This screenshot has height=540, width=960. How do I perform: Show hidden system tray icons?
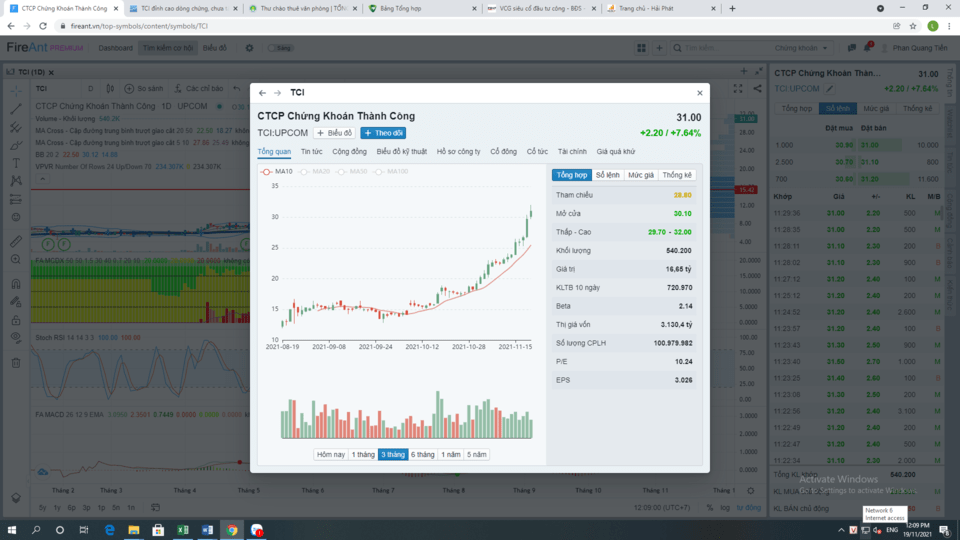pyautogui.click(x=841, y=530)
